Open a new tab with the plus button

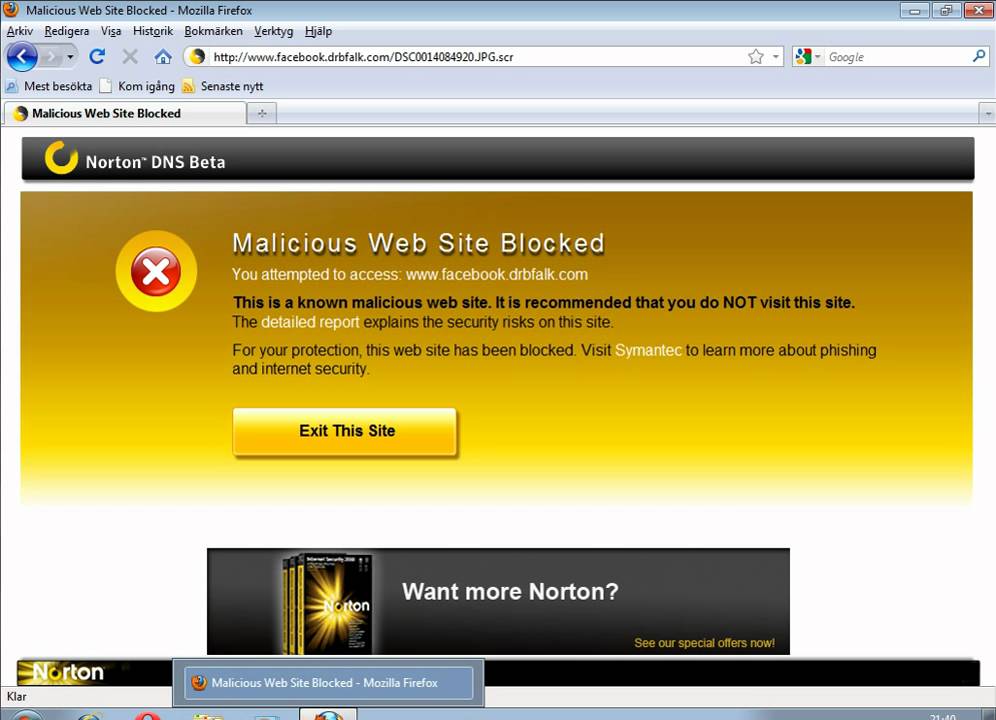pyautogui.click(x=262, y=113)
